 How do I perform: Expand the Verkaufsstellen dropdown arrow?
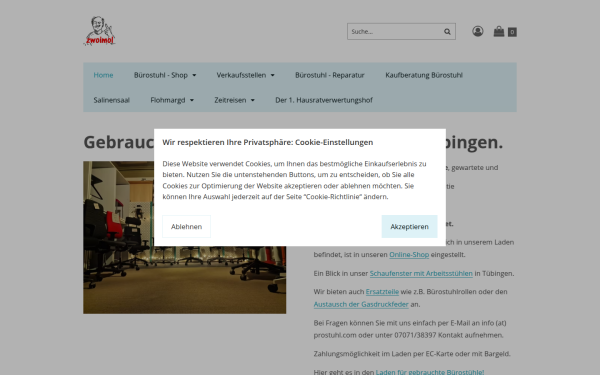[272, 75]
